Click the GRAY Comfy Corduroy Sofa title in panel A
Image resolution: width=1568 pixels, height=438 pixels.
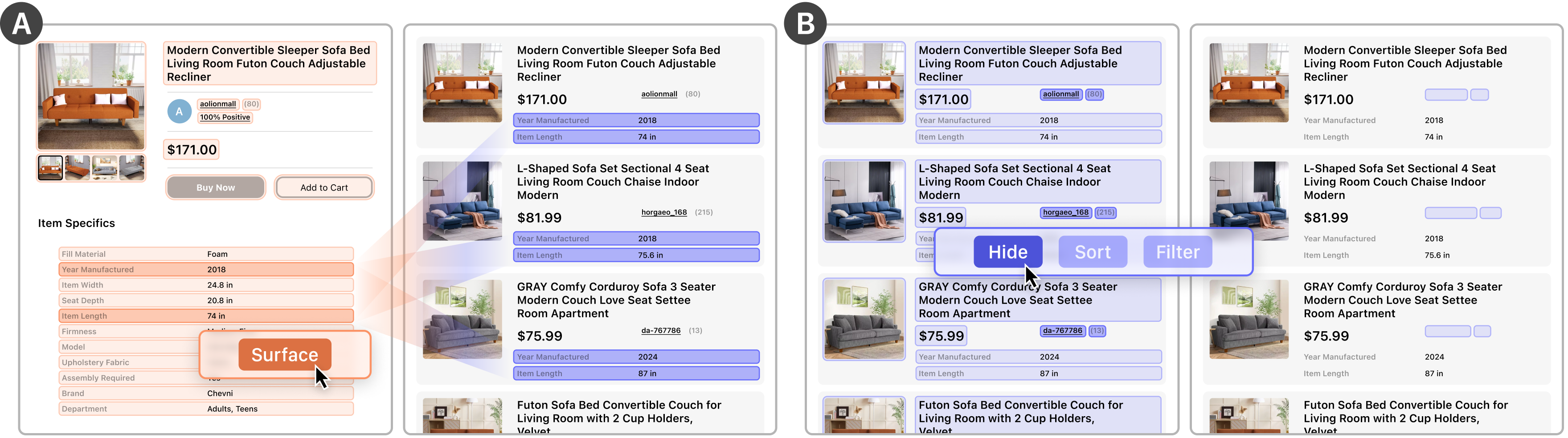tap(616, 300)
